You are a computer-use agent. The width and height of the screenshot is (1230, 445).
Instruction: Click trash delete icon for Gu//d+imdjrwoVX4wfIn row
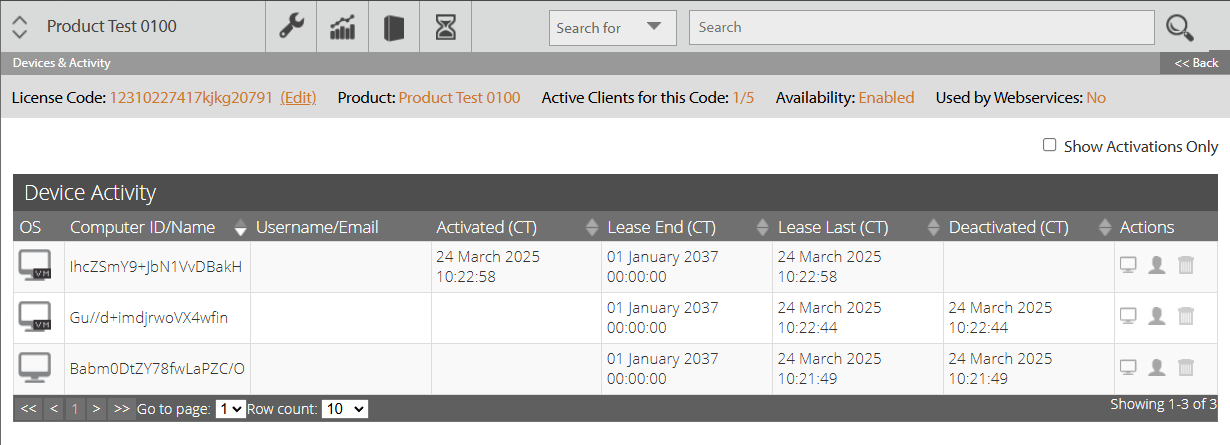1185,316
